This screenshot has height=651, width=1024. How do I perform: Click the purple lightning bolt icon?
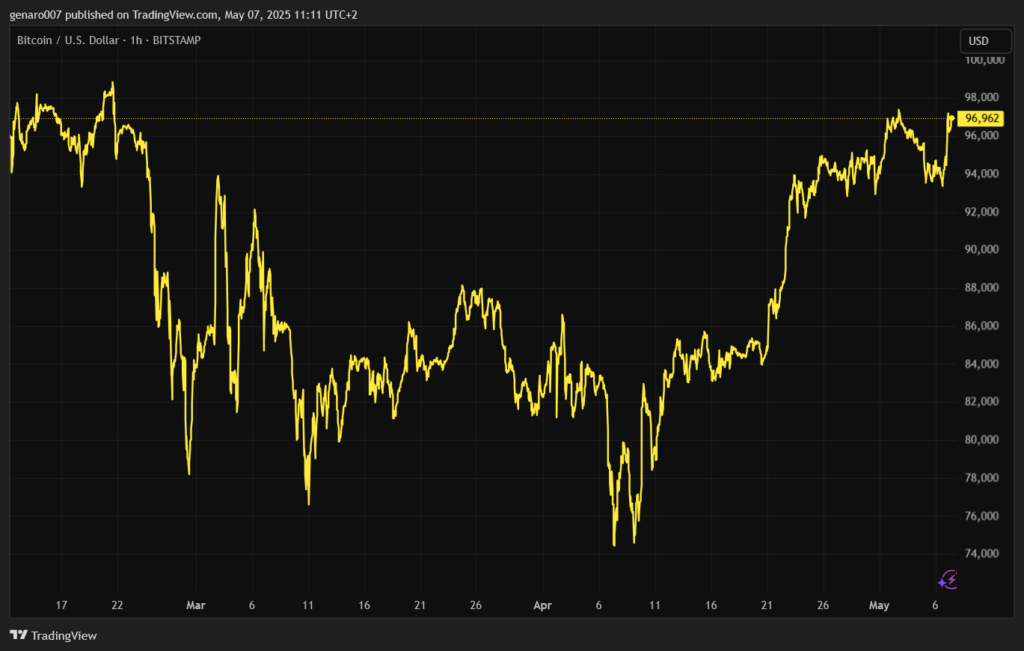tap(948, 579)
